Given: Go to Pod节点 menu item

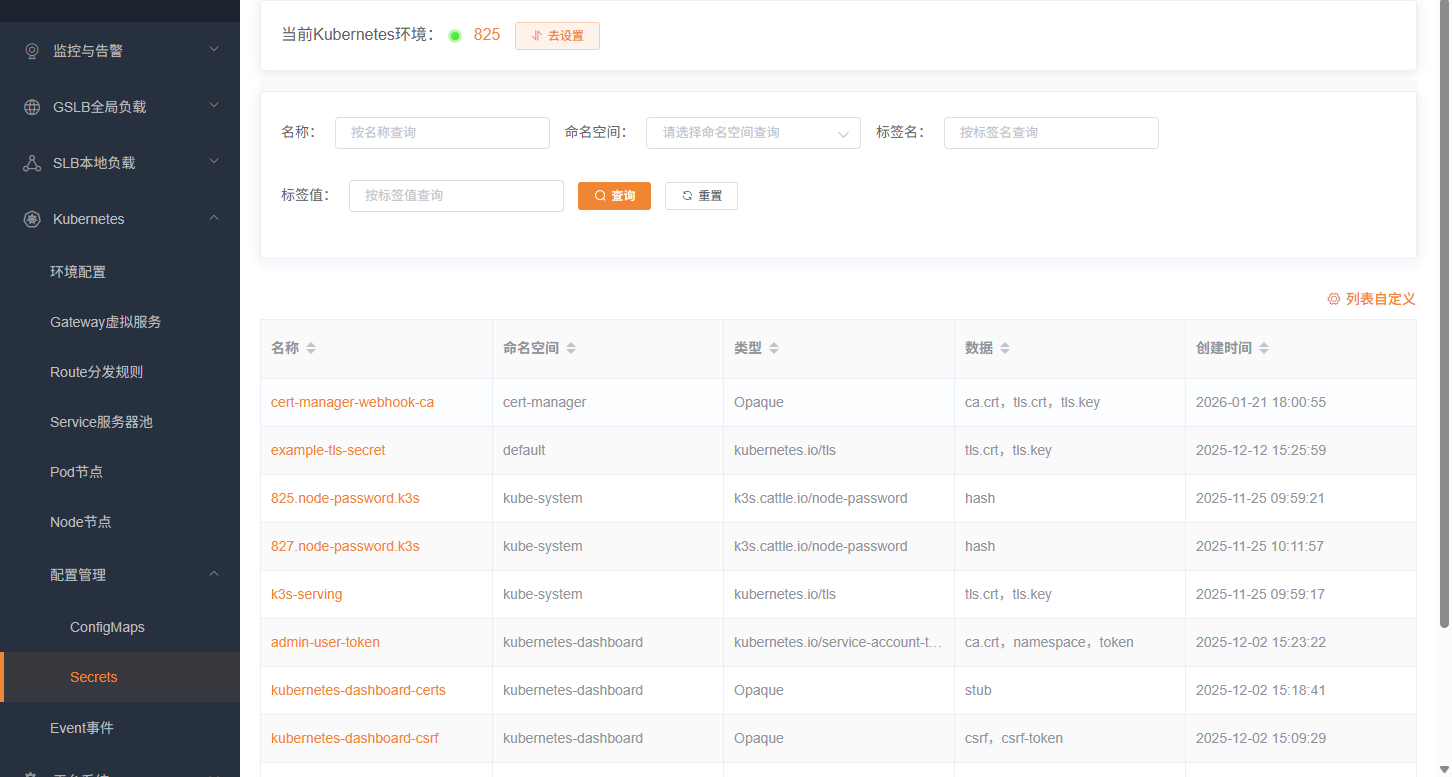Looking at the screenshot, I should point(76,472).
